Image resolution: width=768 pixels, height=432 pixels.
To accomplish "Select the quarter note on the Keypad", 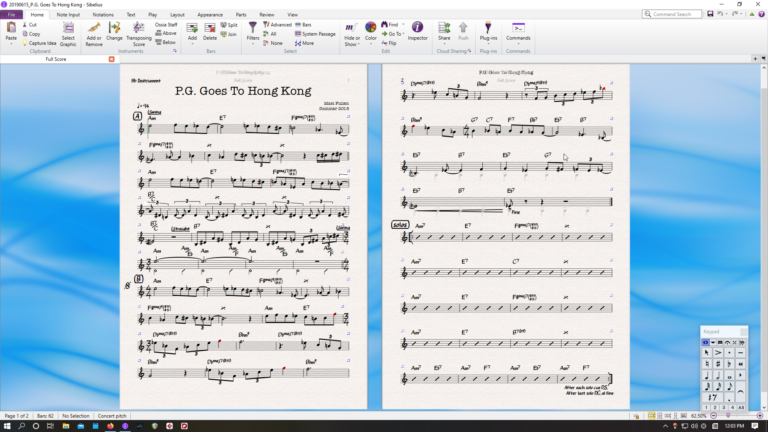I will click(x=707, y=375).
